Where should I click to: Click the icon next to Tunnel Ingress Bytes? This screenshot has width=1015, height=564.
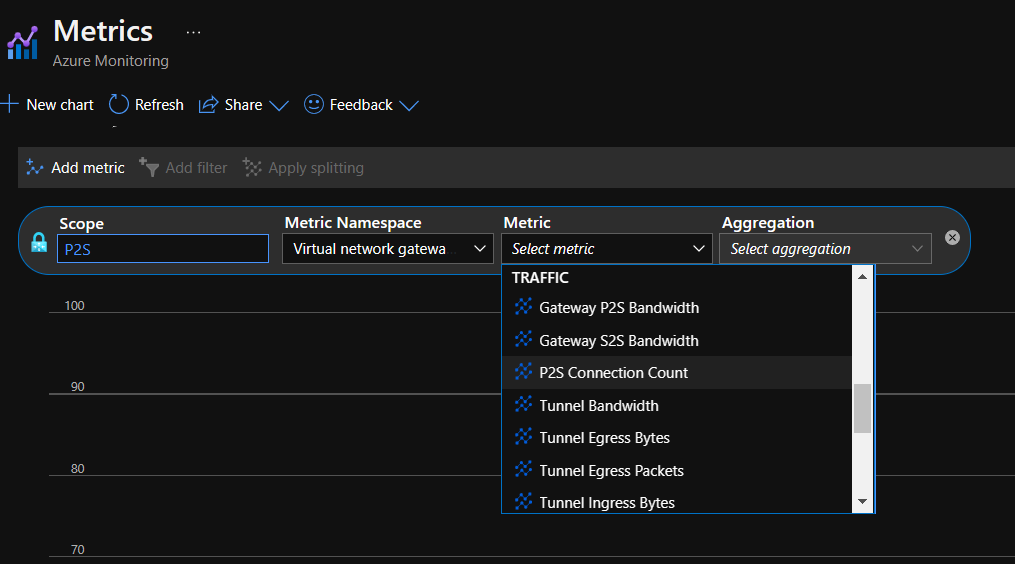[x=523, y=502]
